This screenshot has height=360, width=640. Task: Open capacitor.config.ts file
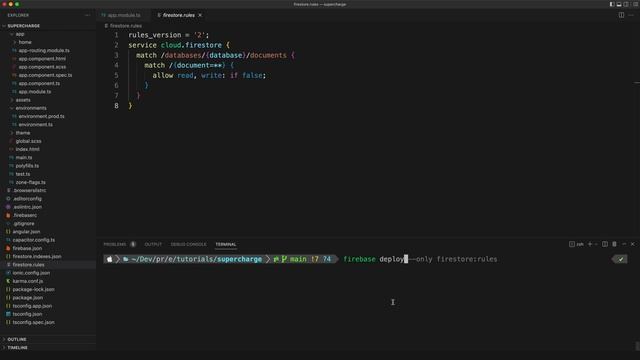click(x=33, y=240)
